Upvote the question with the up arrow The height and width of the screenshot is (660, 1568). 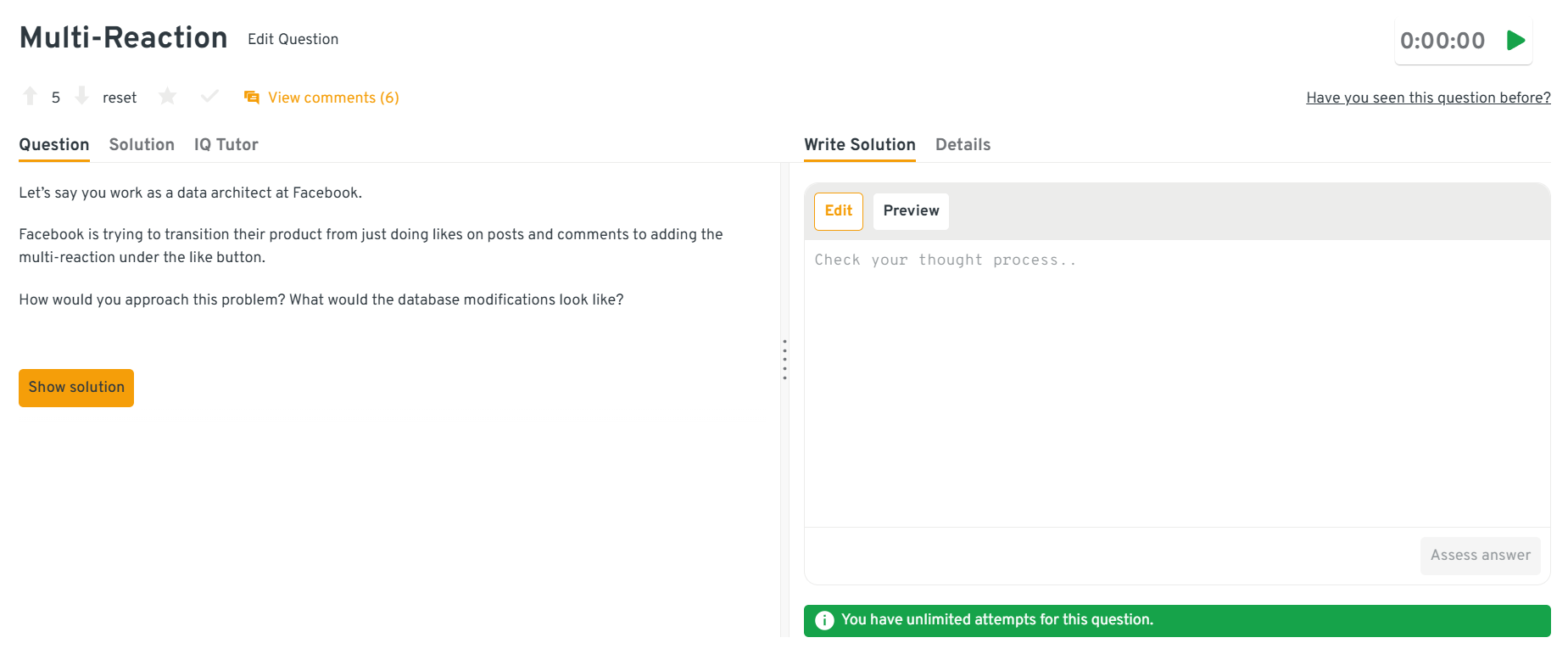[x=31, y=96]
